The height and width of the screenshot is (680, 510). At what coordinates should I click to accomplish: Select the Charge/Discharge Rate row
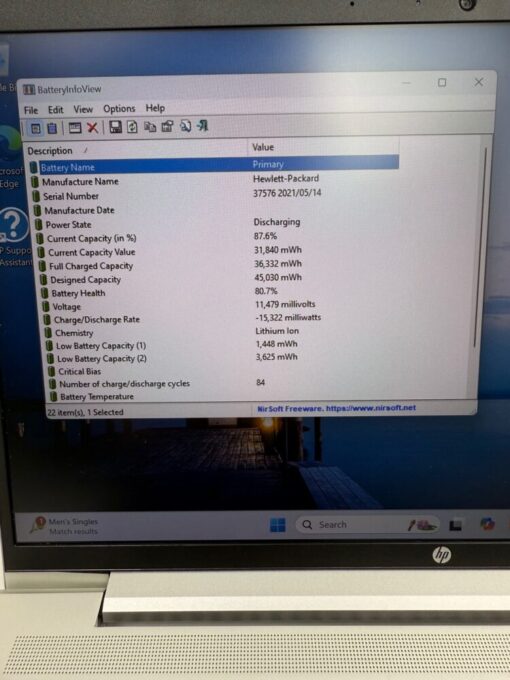coord(221,319)
